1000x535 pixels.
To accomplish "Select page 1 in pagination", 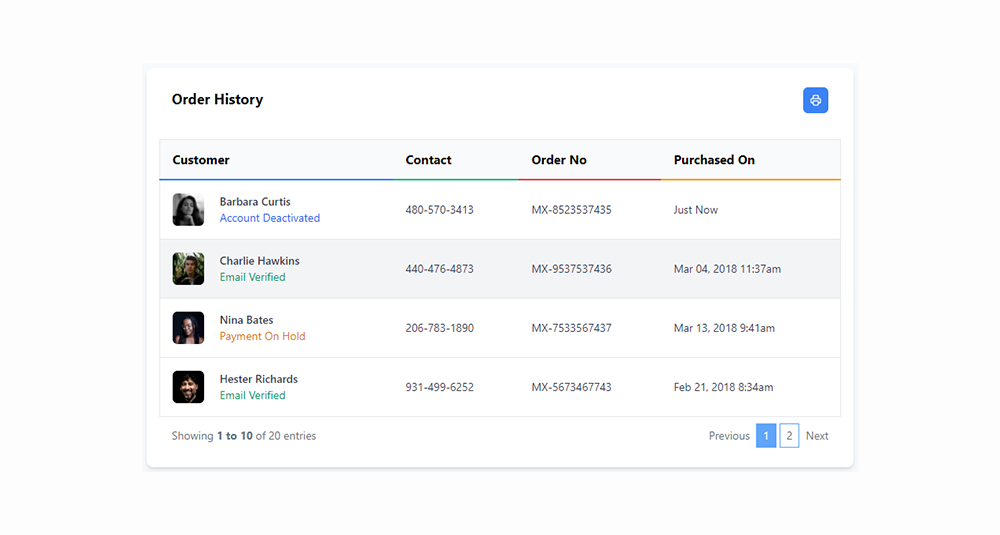I will coord(766,436).
